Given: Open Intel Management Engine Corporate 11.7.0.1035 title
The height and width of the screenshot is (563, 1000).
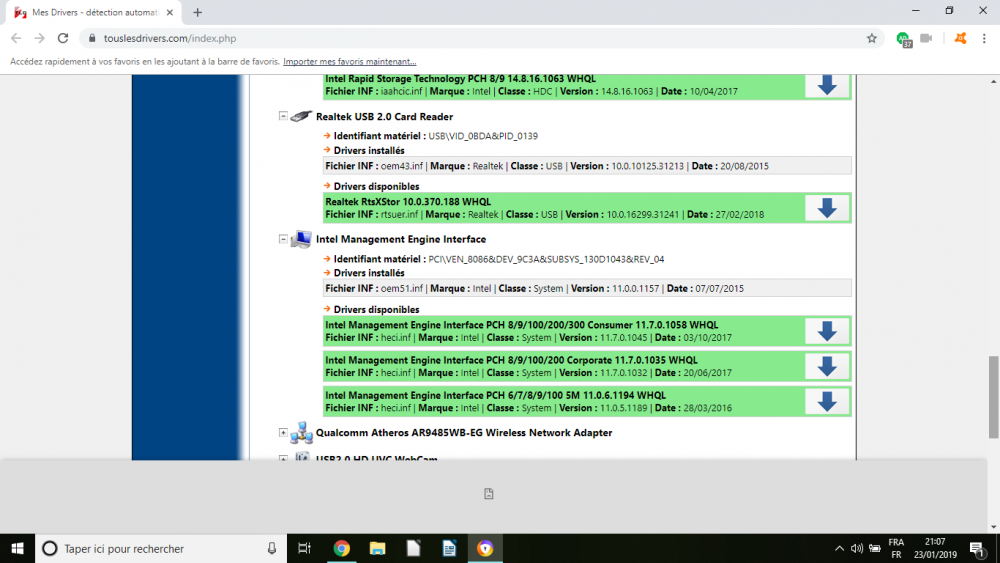Looking at the screenshot, I should click(x=511, y=360).
